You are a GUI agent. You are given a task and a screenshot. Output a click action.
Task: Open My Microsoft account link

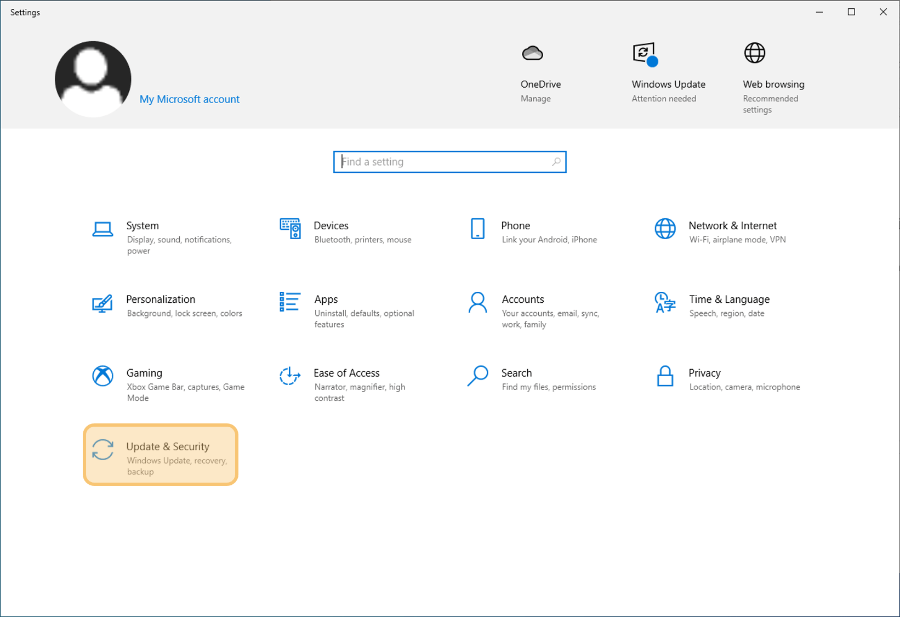tap(189, 99)
